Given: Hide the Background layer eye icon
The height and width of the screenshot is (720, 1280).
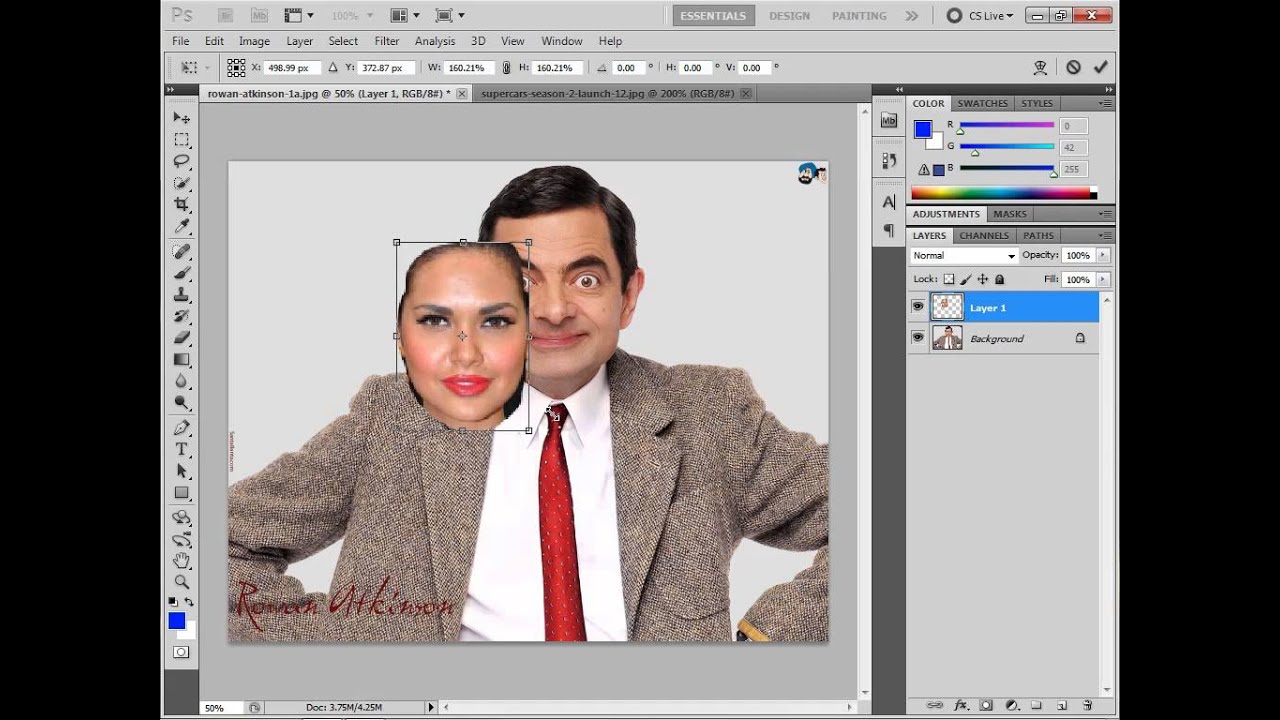Looking at the screenshot, I should [918, 338].
